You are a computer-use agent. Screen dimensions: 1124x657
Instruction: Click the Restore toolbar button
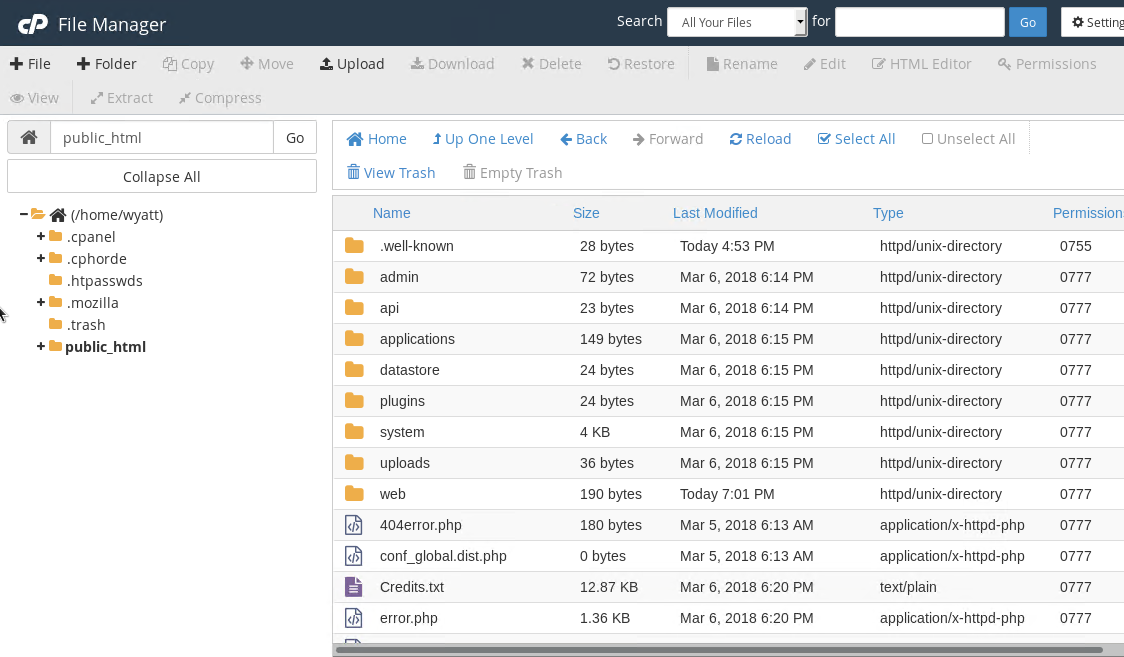pyautogui.click(x=641, y=64)
